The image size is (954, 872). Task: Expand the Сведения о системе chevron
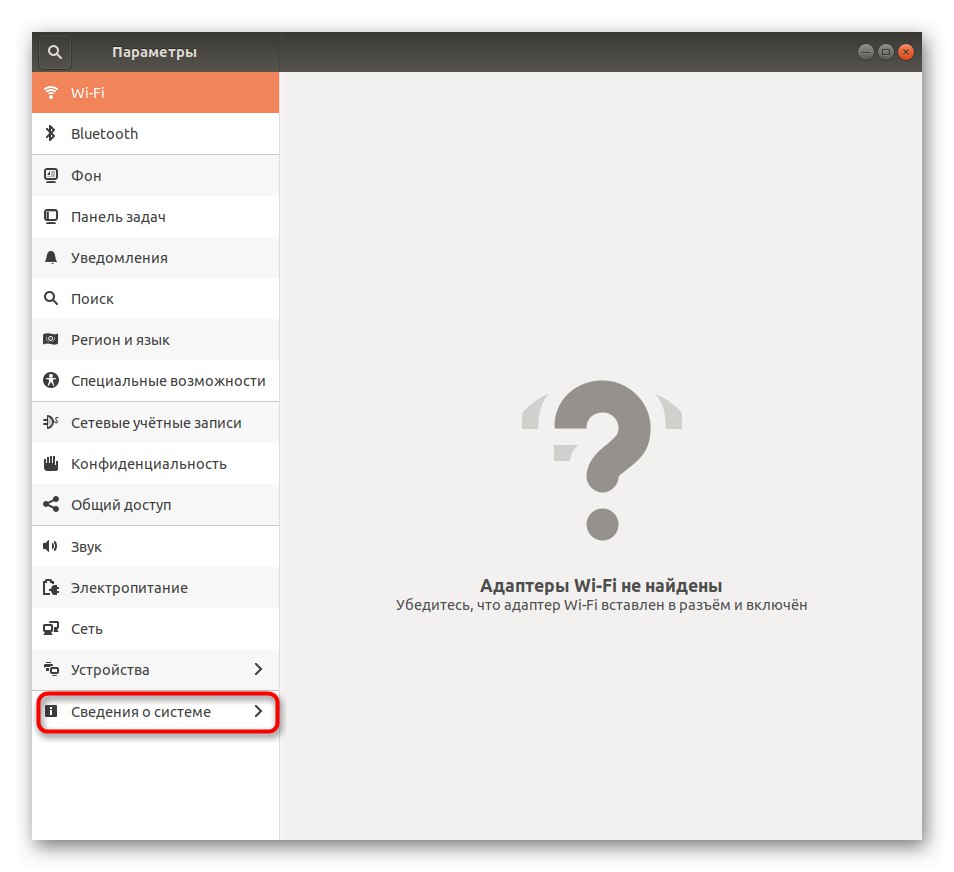tap(259, 711)
